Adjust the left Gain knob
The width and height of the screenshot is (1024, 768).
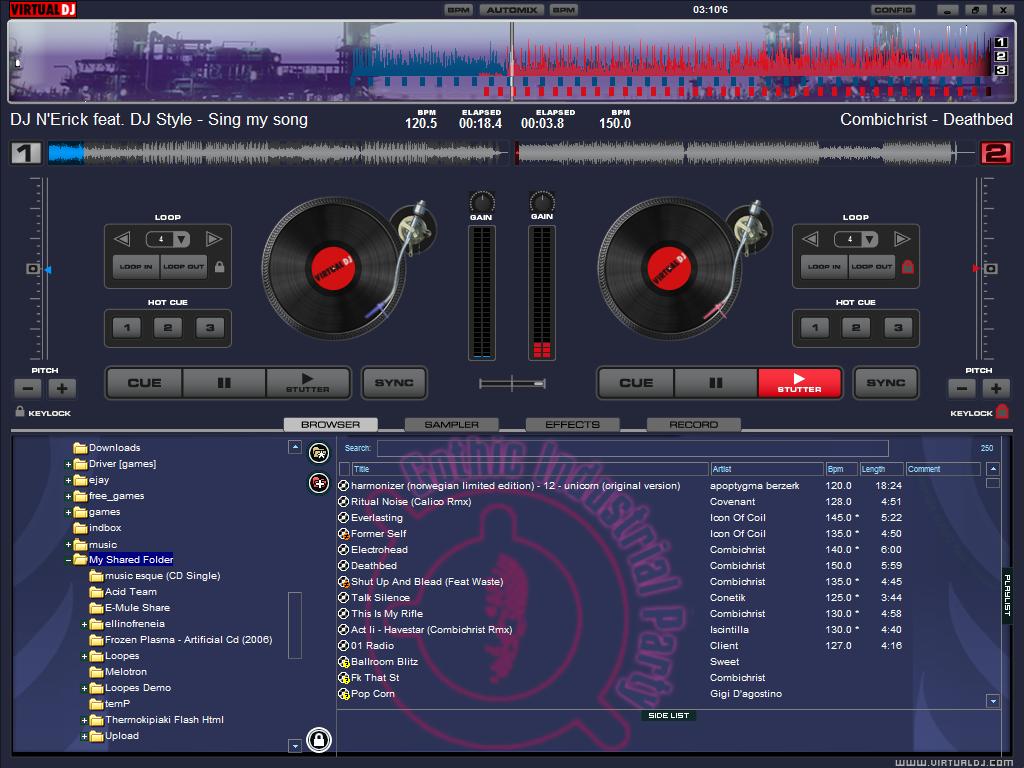pos(482,201)
